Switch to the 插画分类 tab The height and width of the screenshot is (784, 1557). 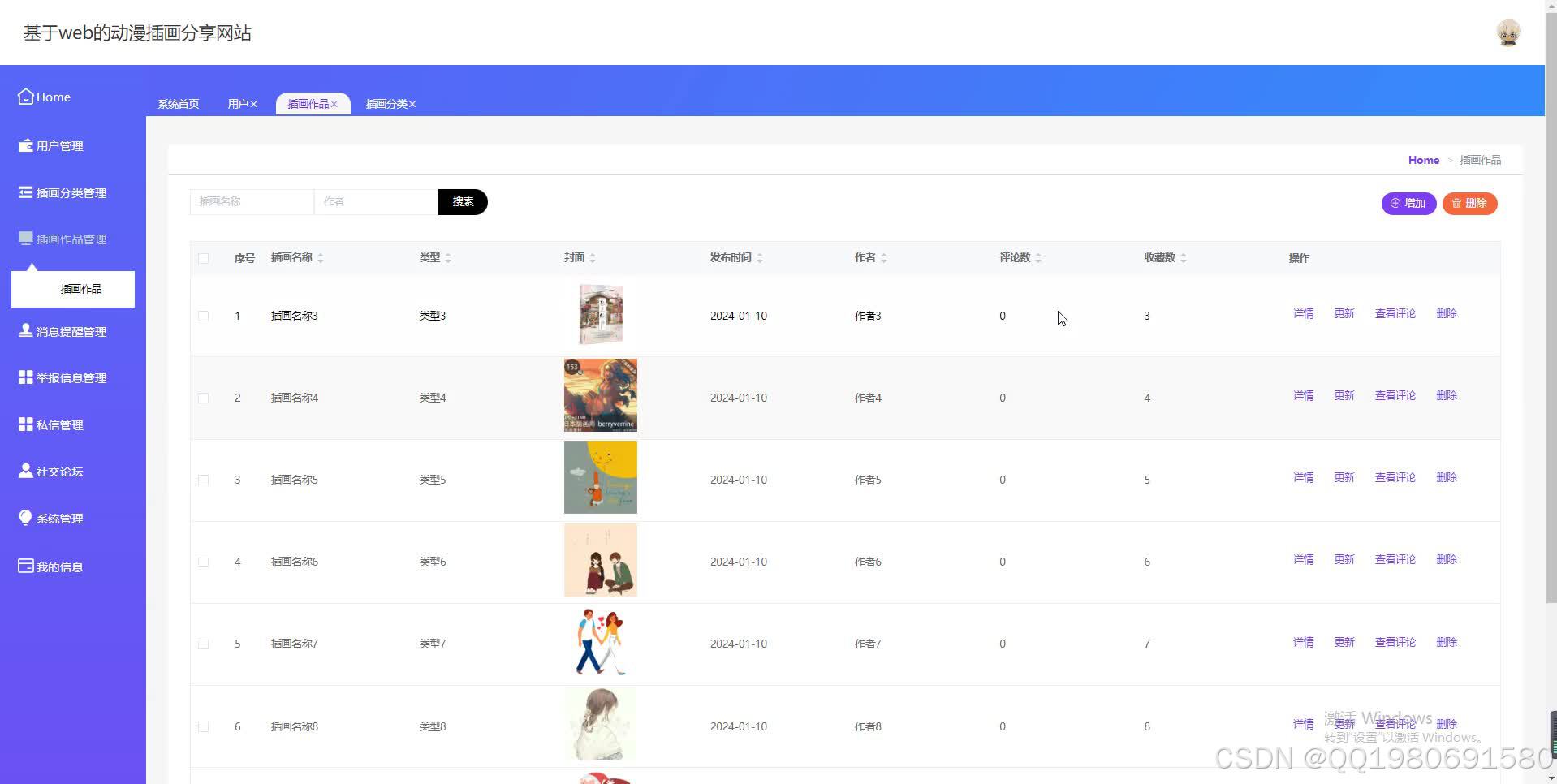386,104
